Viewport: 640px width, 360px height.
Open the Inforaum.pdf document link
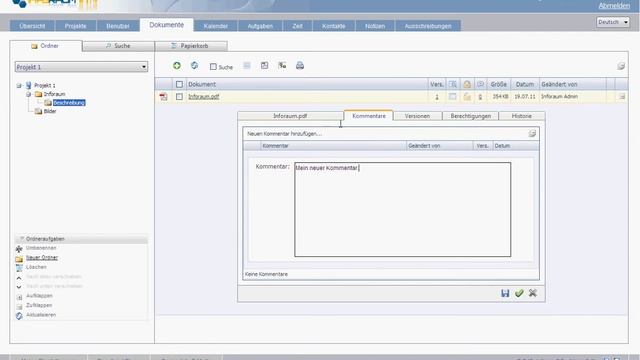click(x=204, y=97)
